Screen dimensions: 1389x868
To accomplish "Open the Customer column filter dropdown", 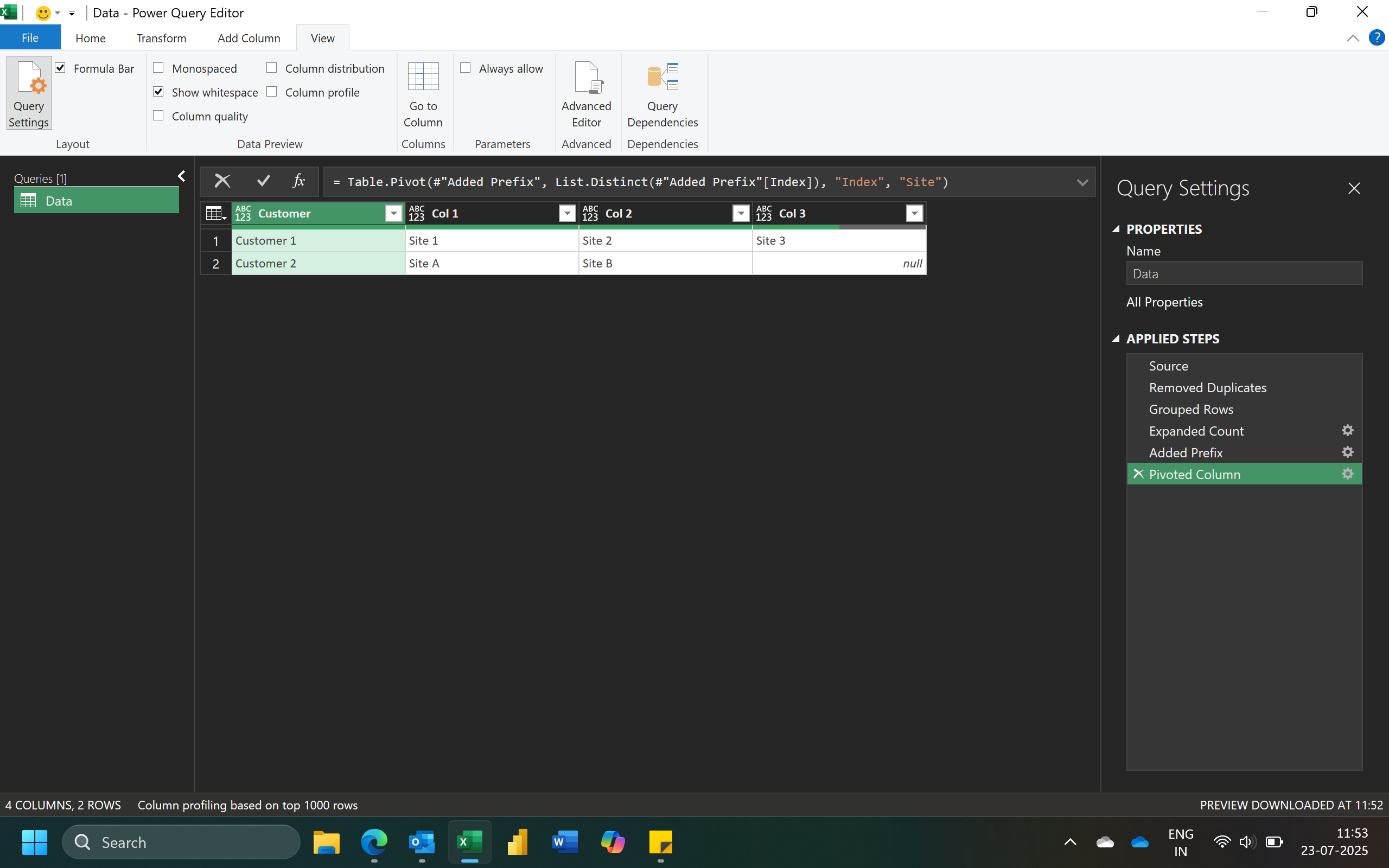I will [x=394, y=214].
